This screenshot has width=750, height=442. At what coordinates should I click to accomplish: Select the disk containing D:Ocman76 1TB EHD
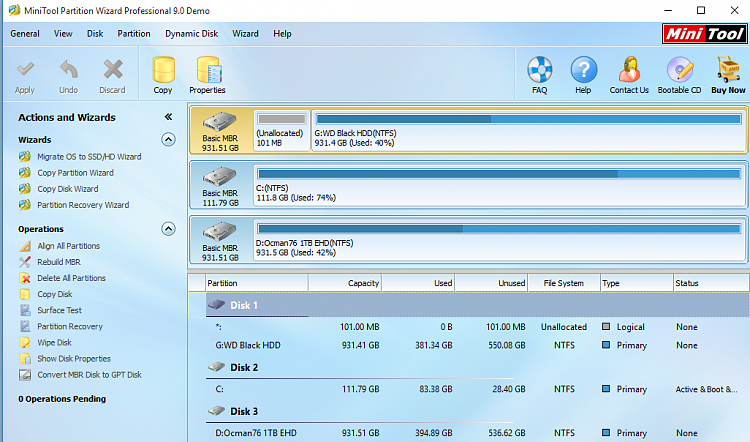(x=221, y=241)
